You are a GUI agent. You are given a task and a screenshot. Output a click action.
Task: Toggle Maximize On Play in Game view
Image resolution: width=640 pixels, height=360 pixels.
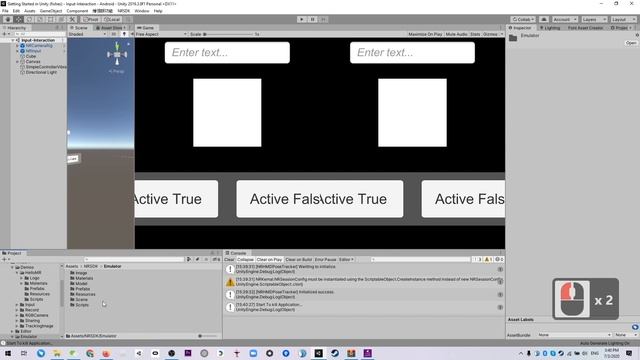pyautogui.click(x=425, y=34)
